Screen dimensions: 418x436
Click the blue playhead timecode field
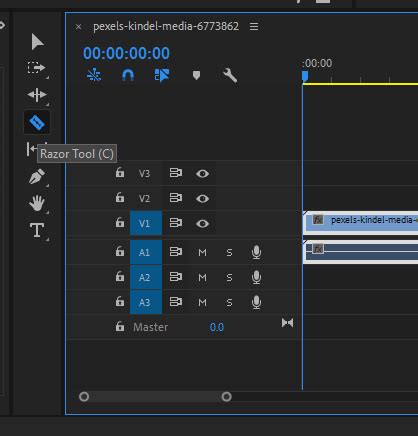(x=126, y=53)
